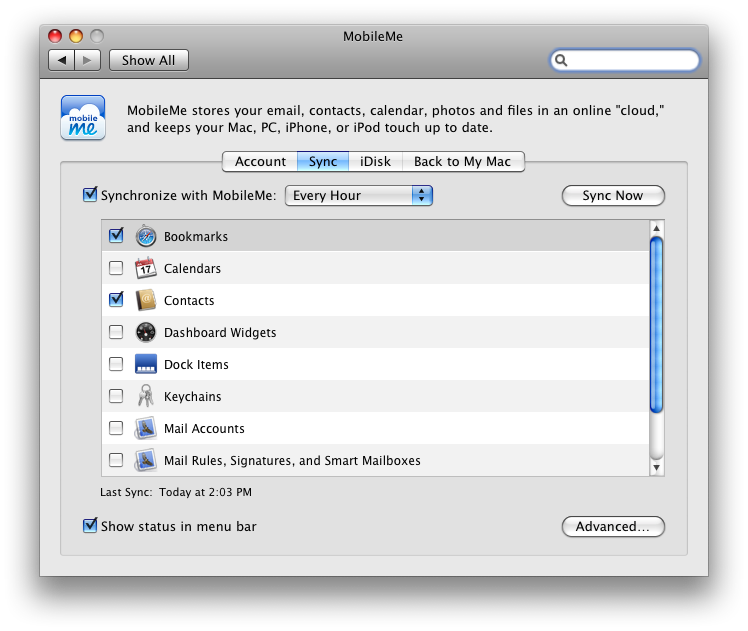The image size is (748, 631).
Task: Close the MobileMe window with red button
Action: [x=55, y=36]
